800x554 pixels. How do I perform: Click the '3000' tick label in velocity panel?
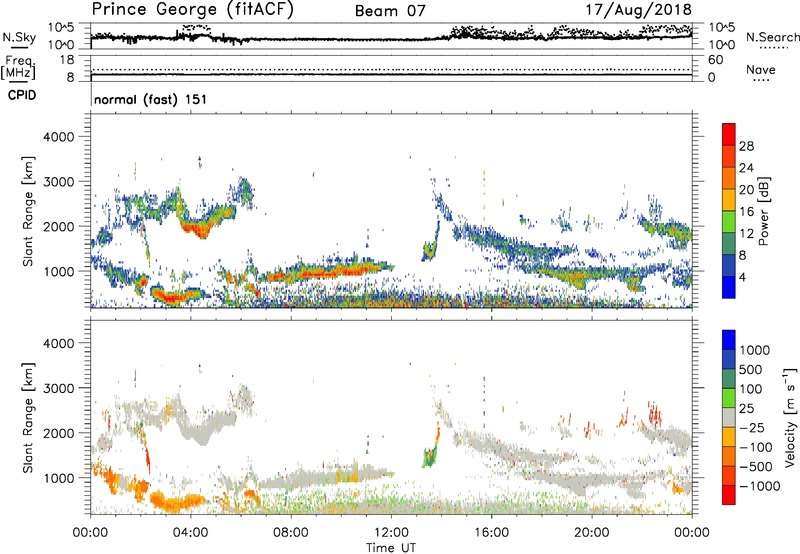(59, 388)
